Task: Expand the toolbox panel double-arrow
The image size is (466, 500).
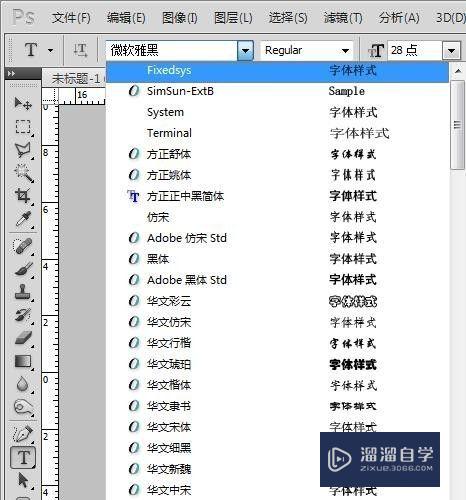Action: pos(11,73)
